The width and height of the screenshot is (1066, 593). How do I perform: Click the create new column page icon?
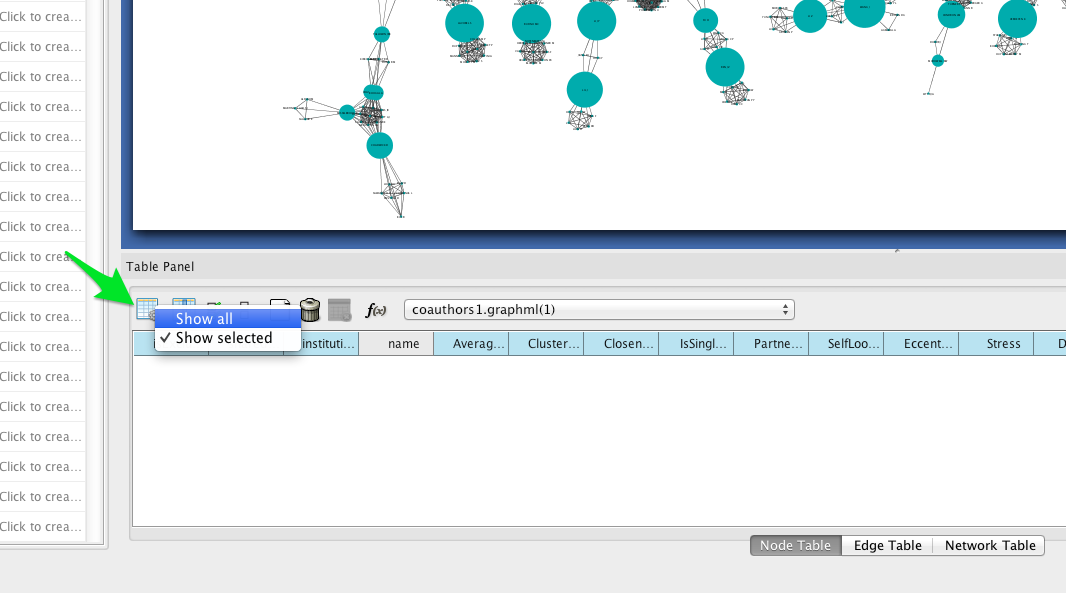[279, 303]
